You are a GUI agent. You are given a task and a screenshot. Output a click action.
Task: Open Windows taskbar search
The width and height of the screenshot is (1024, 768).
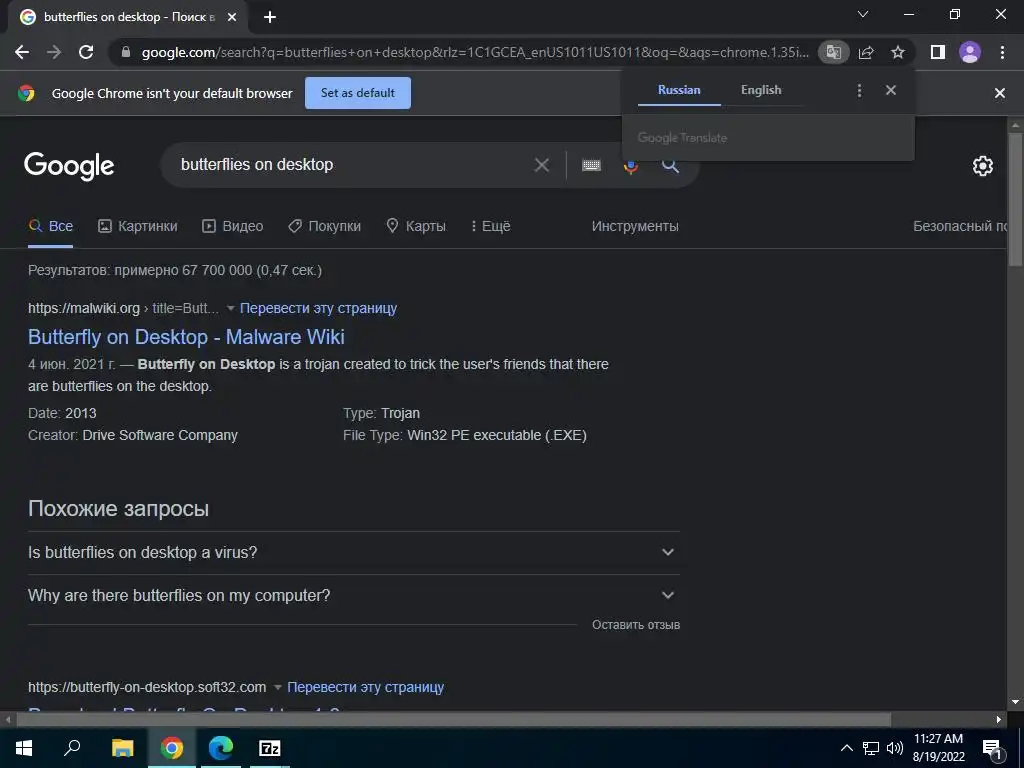click(x=72, y=748)
